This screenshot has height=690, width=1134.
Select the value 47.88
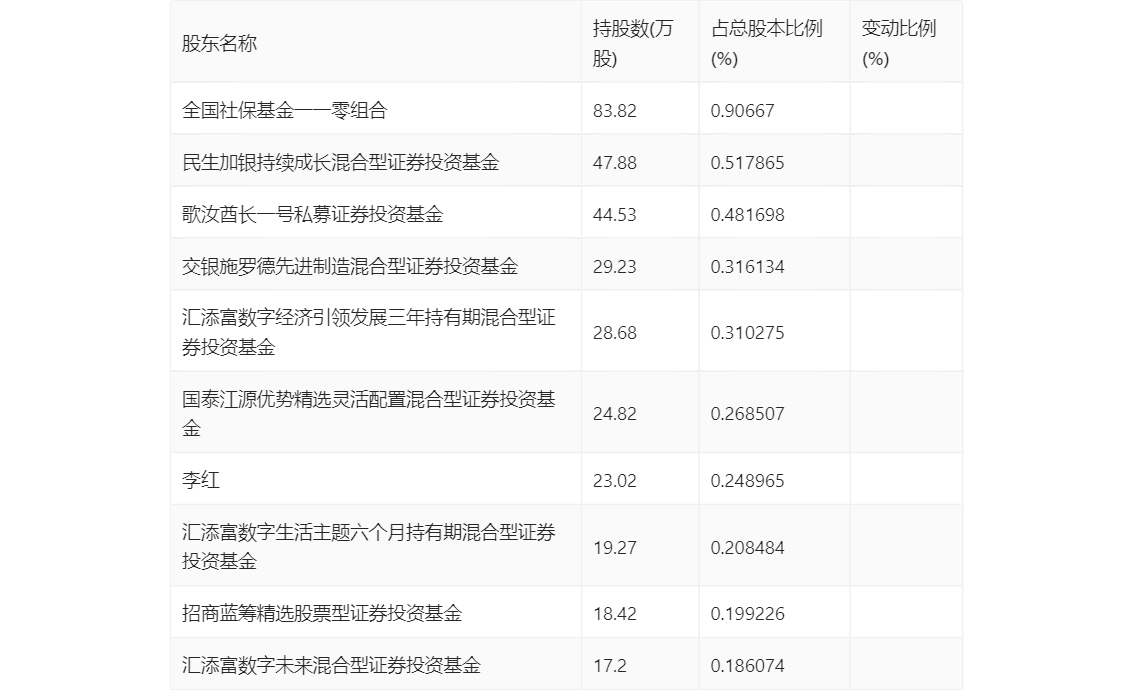pyautogui.click(x=615, y=163)
